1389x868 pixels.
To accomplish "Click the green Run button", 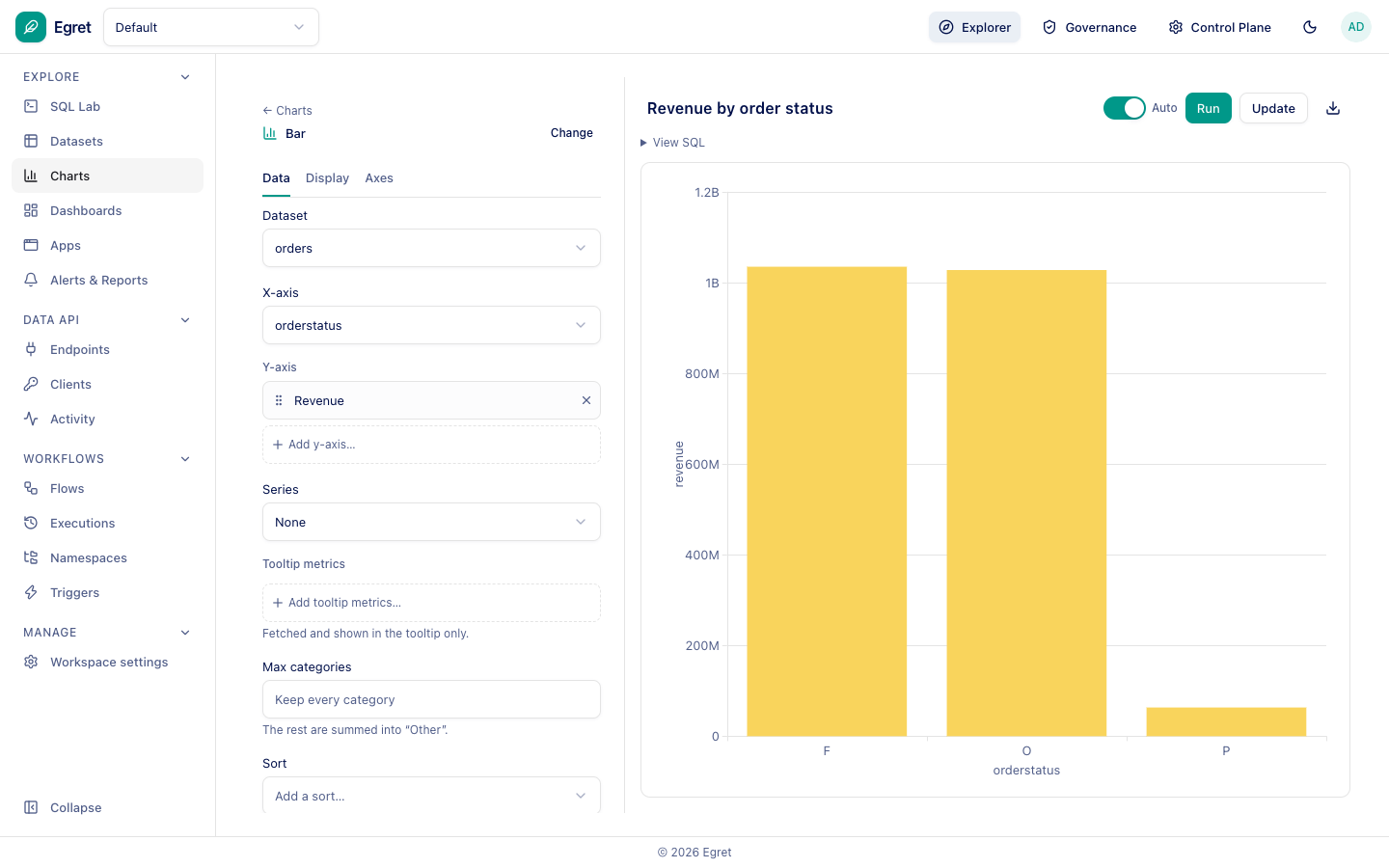I will [x=1208, y=108].
